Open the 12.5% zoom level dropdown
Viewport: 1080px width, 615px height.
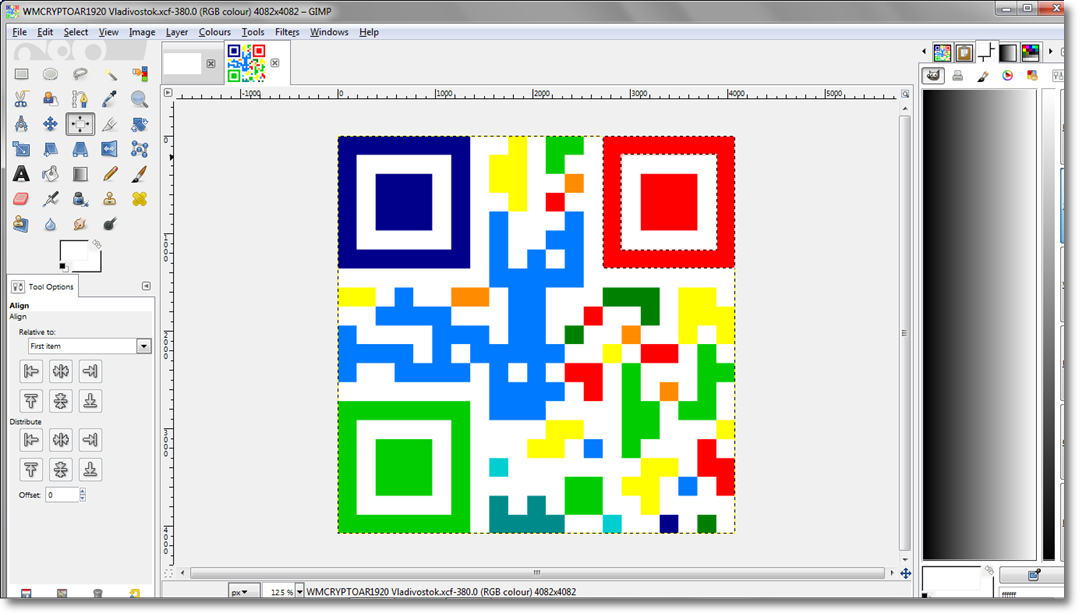point(300,592)
